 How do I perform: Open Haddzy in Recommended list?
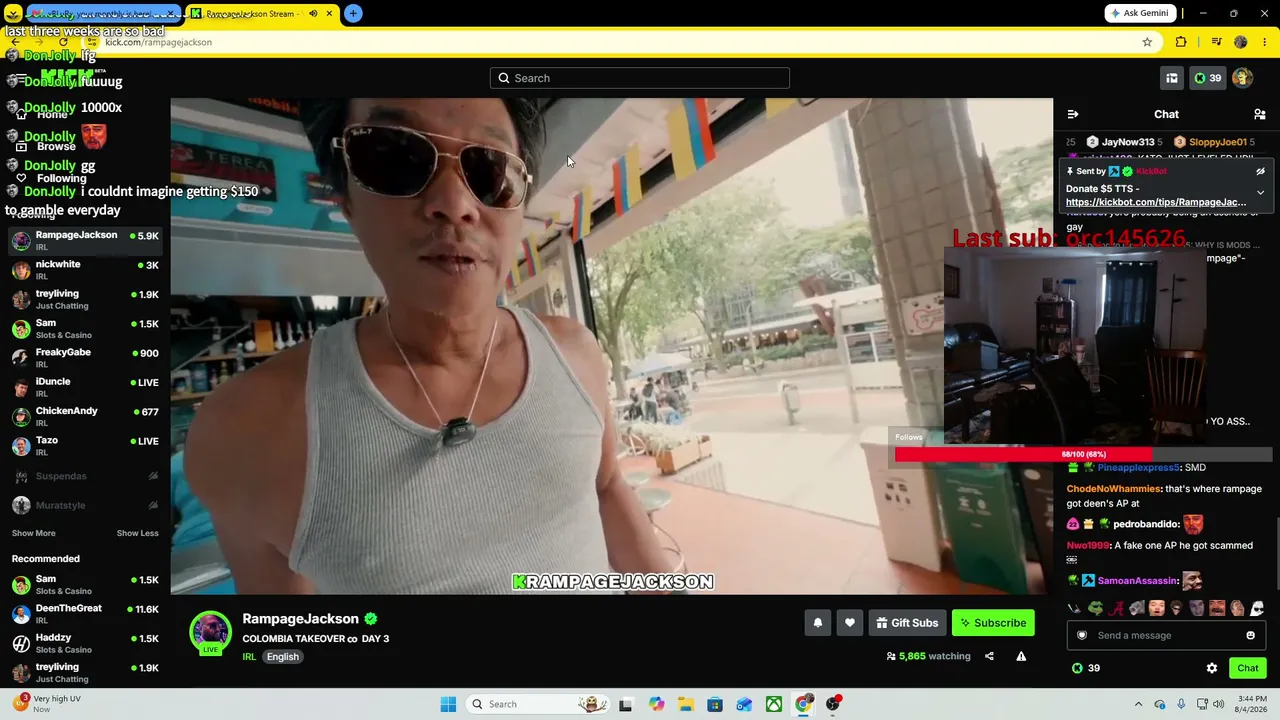[x=85, y=643]
